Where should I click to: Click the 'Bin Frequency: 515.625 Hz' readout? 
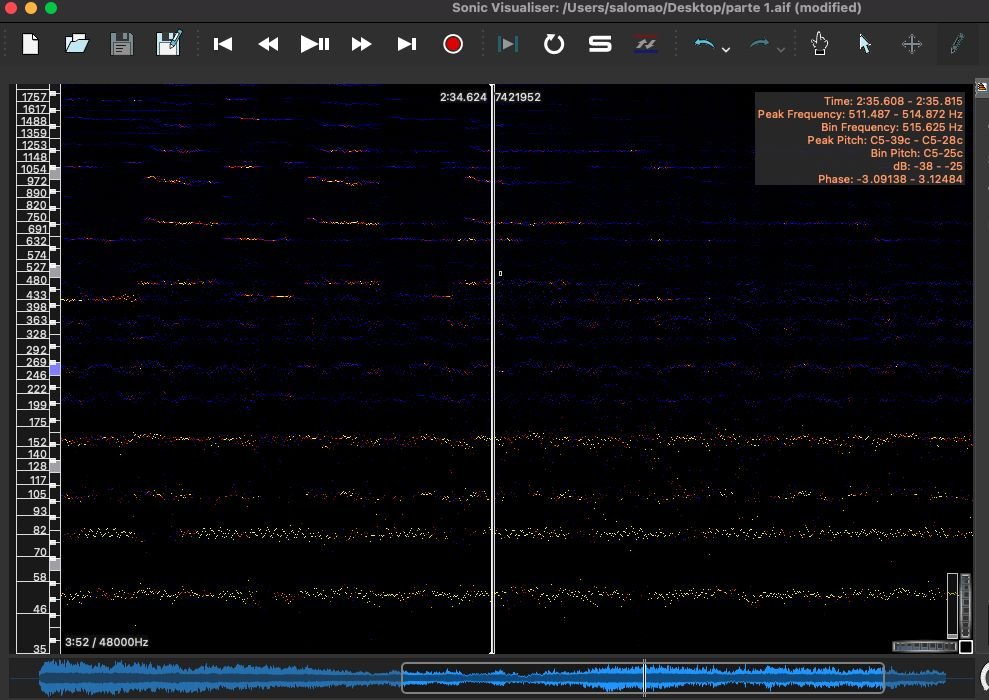tap(891, 127)
